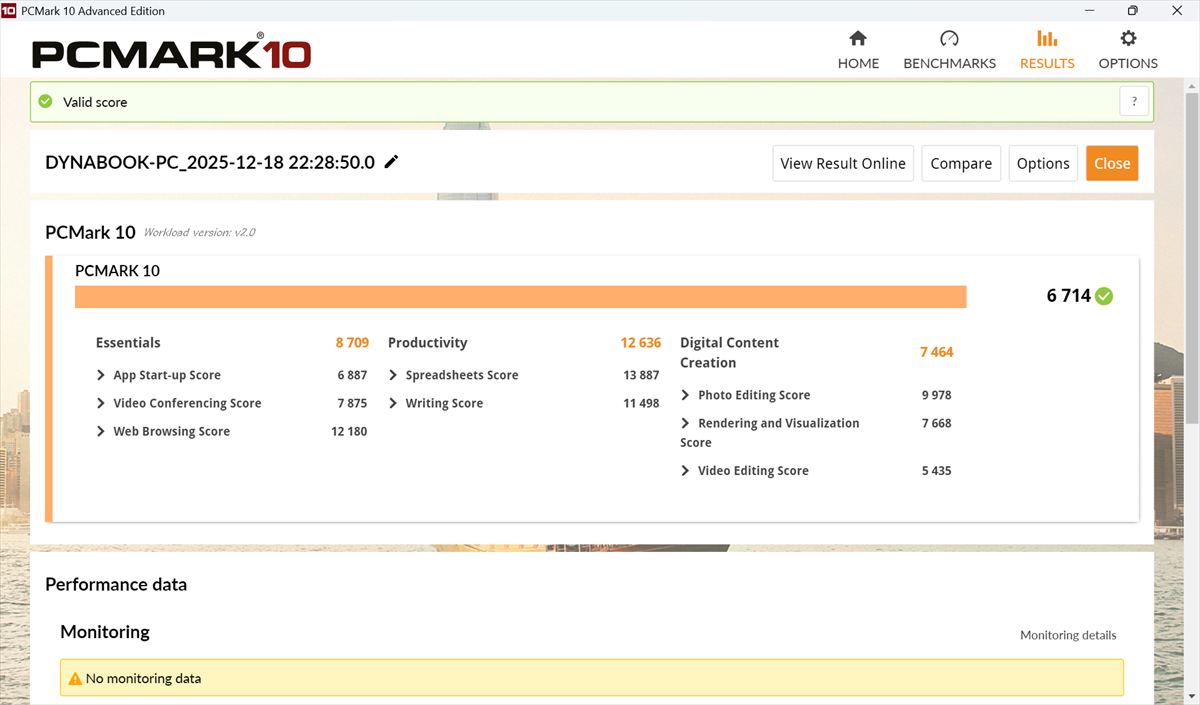Expand Video Editing Score row

685,470
